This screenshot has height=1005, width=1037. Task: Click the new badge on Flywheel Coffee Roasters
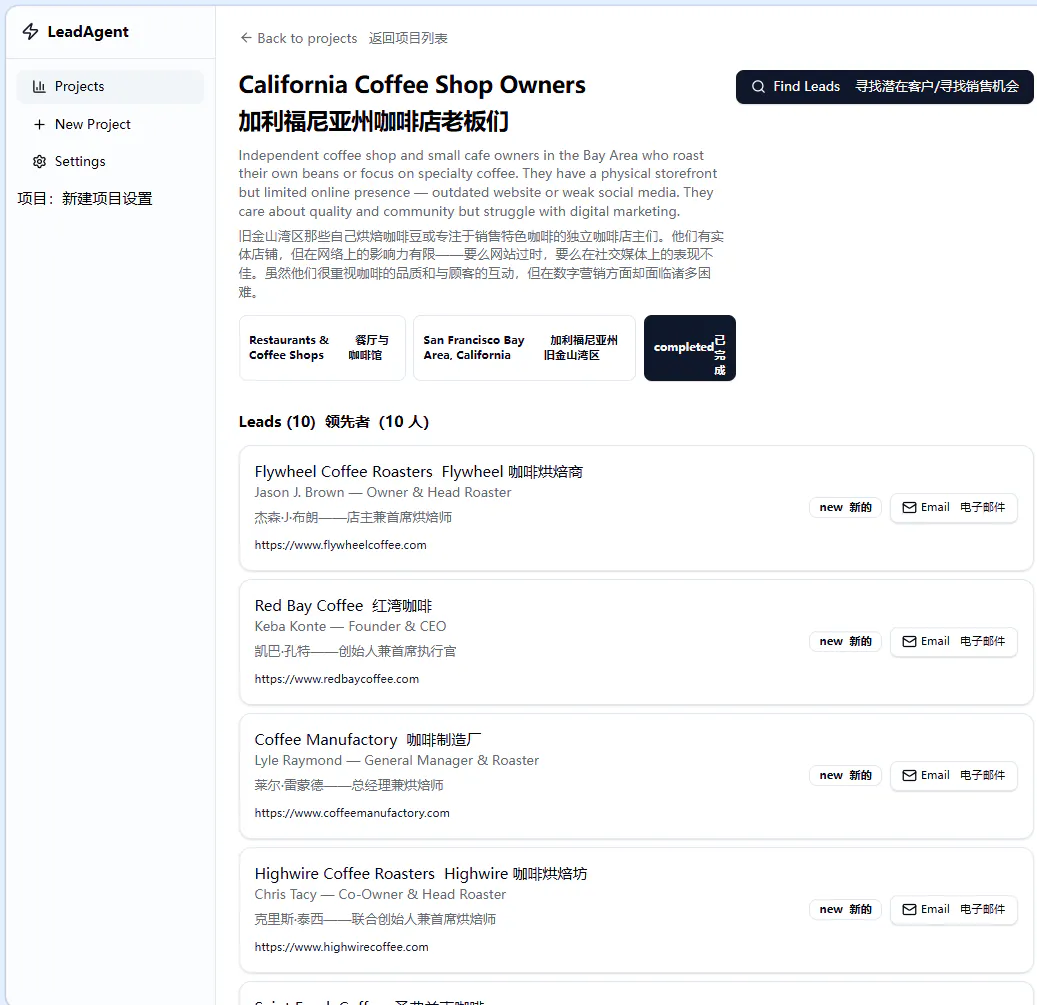[845, 507]
